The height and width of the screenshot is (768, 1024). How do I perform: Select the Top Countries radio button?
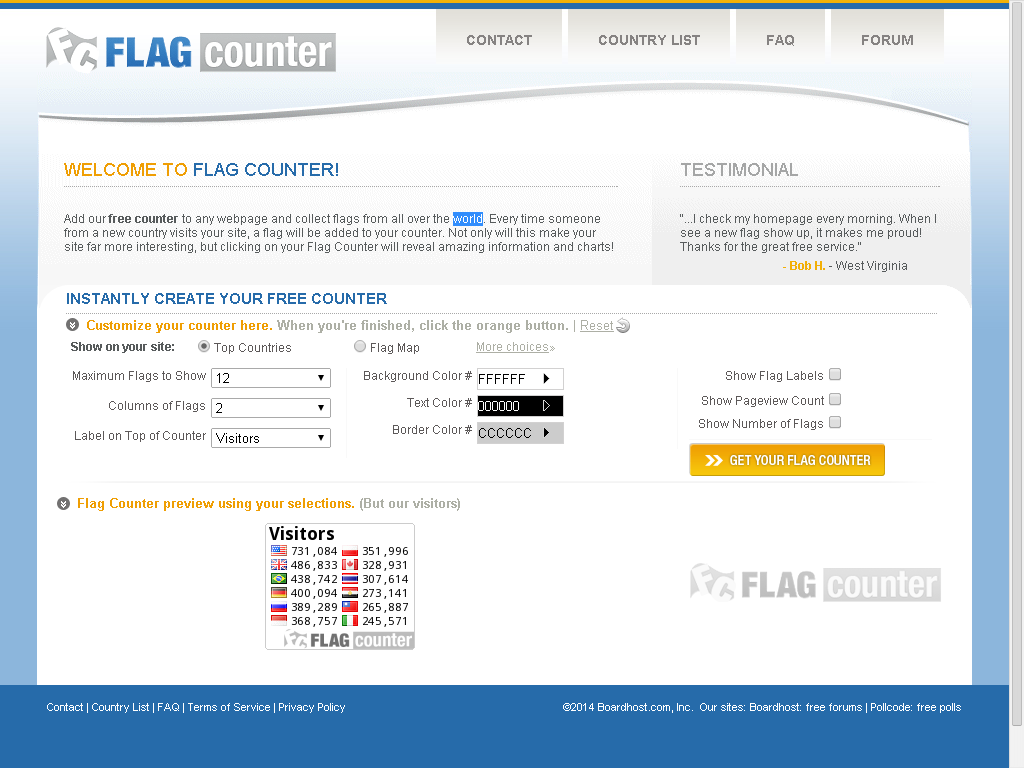(204, 347)
